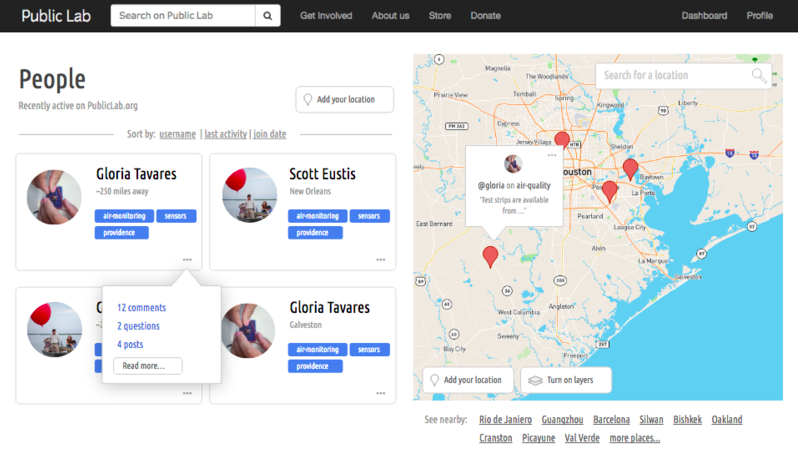
Task: Open @gloria on air-quality popup title
Action: coord(514,185)
